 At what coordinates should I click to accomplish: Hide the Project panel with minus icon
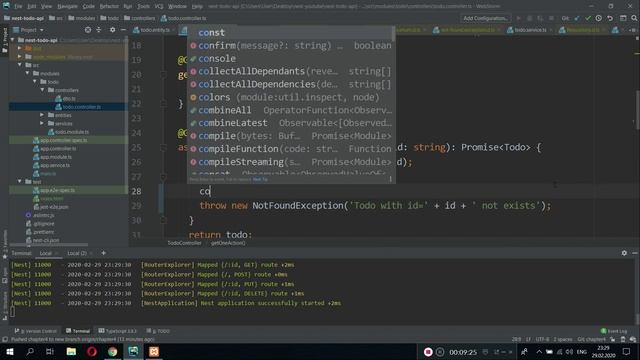(123, 30)
